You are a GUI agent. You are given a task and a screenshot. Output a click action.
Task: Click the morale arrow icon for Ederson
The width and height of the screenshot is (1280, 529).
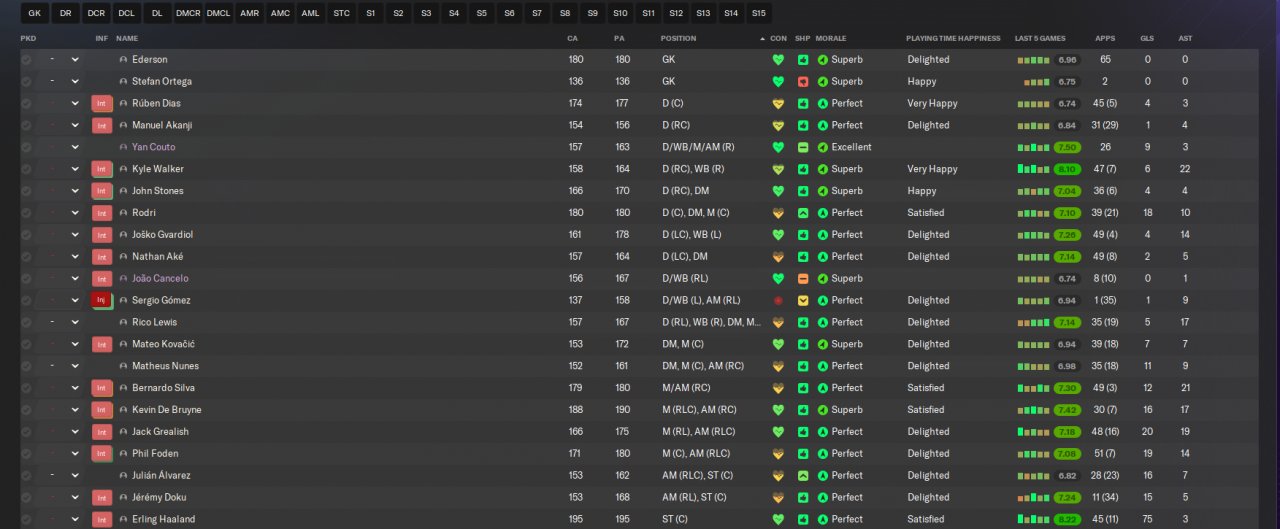pos(823,59)
